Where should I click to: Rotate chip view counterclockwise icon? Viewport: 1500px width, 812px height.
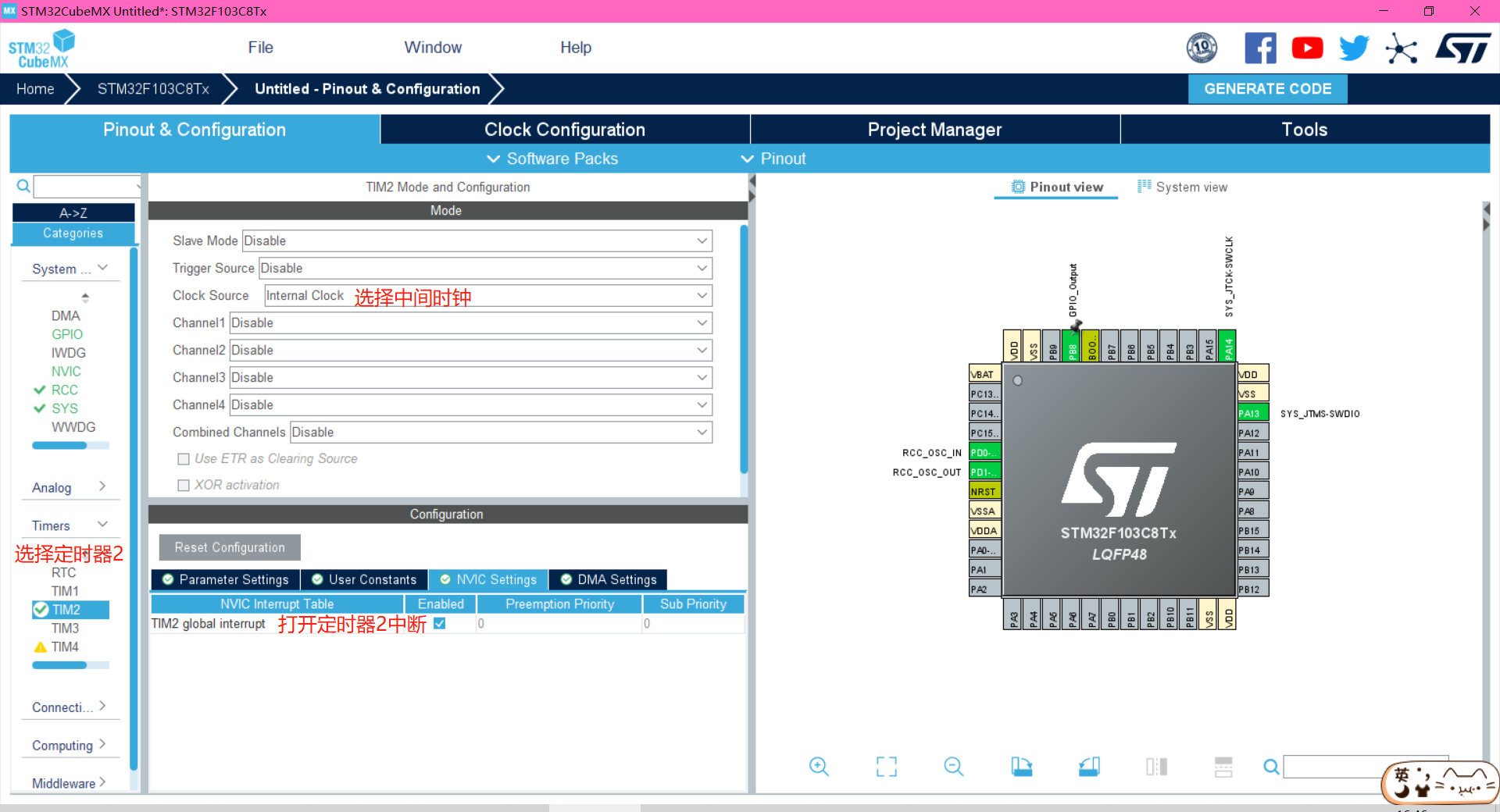[1089, 767]
